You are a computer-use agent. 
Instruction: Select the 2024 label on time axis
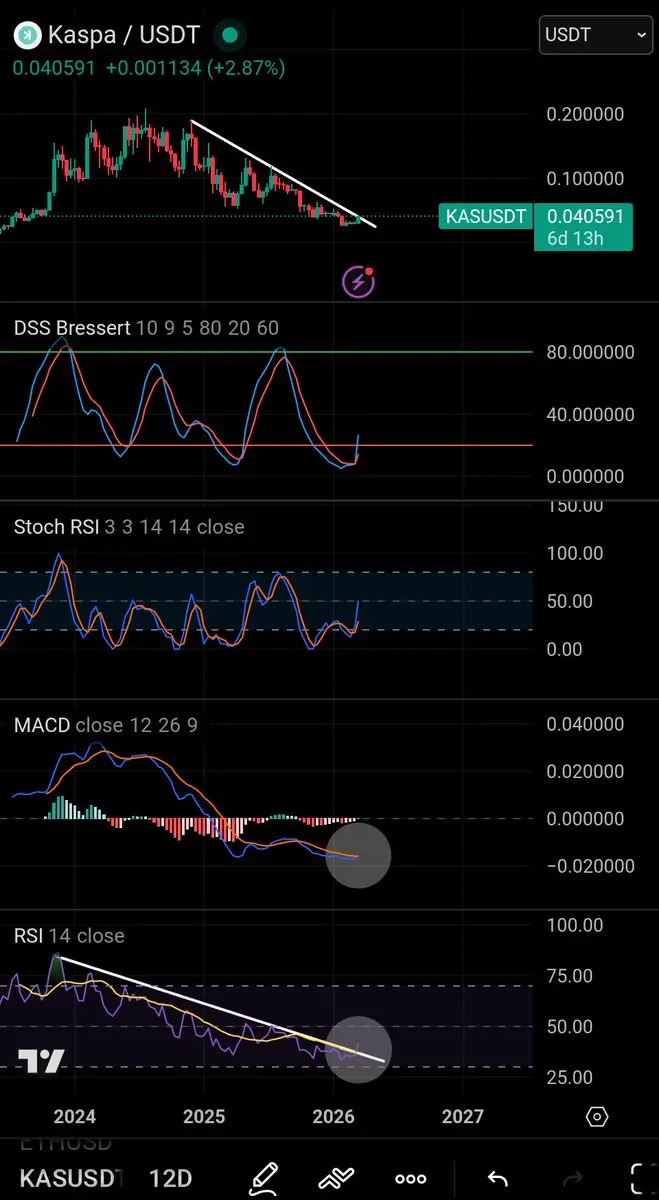pos(75,1116)
